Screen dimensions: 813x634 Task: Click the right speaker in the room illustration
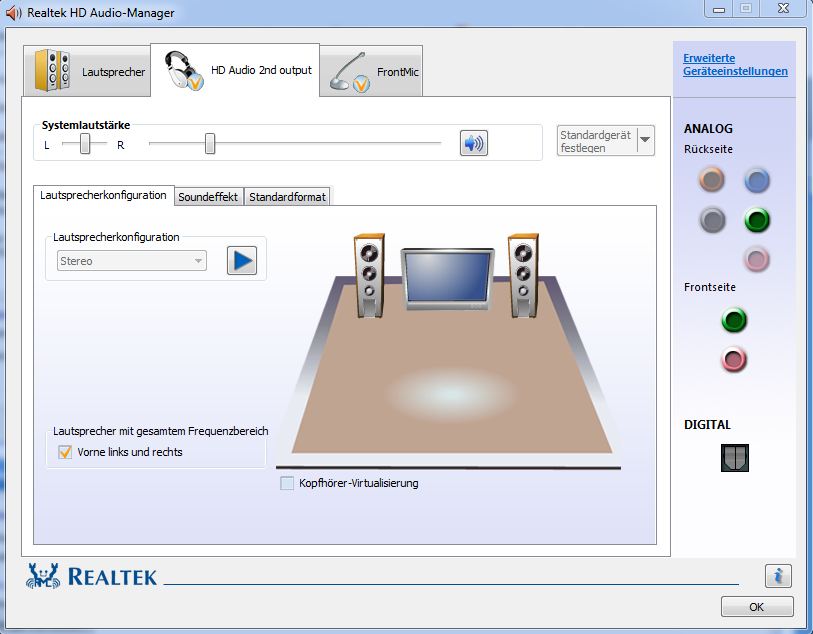523,275
